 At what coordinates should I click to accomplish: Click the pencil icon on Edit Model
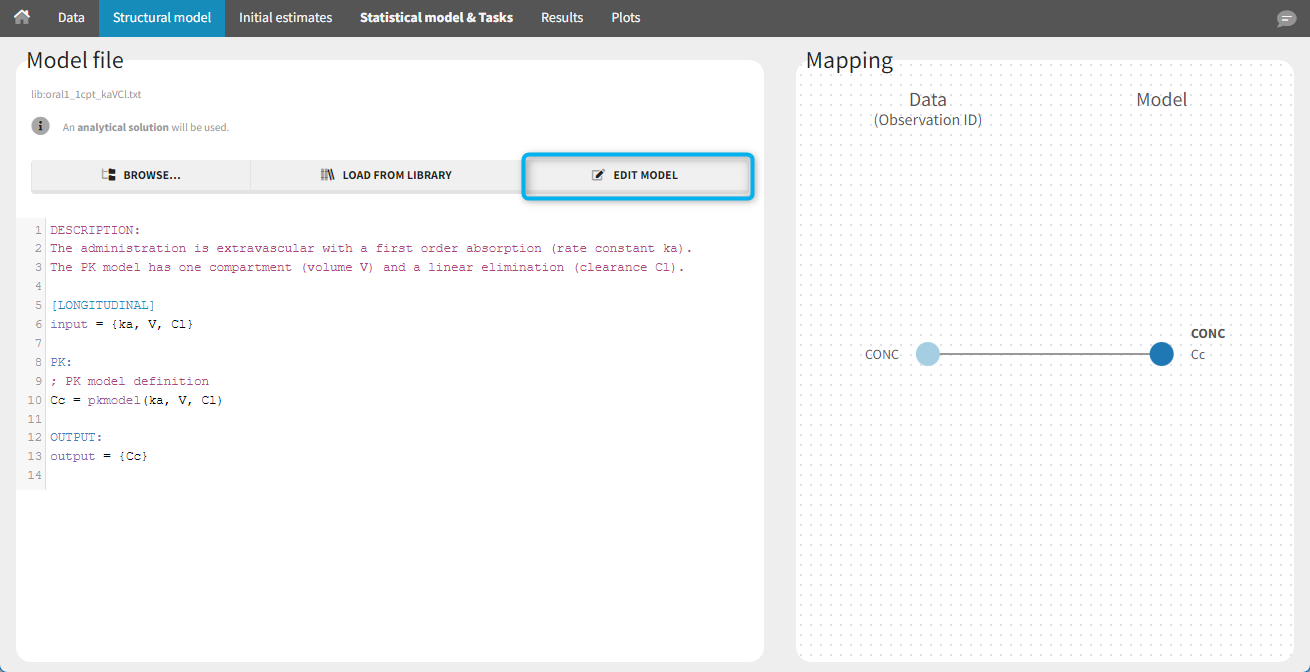click(598, 175)
